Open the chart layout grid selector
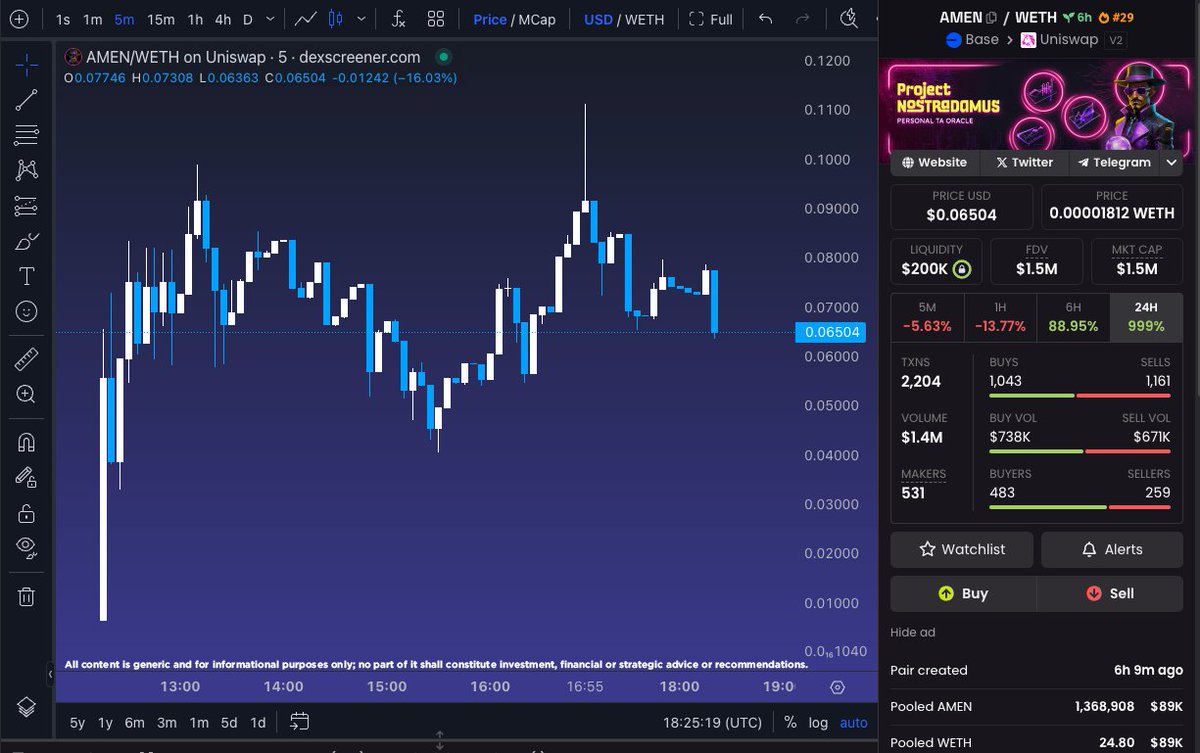 pos(436,19)
